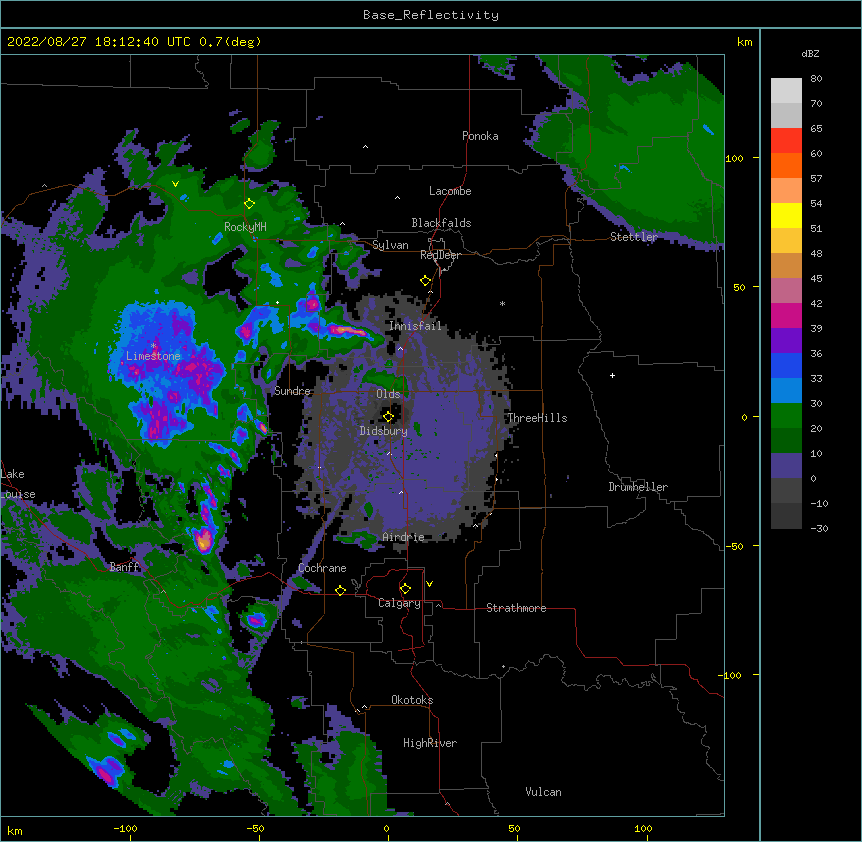Click the Lacombe city label
The width and height of the screenshot is (862, 842).
click(450, 191)
